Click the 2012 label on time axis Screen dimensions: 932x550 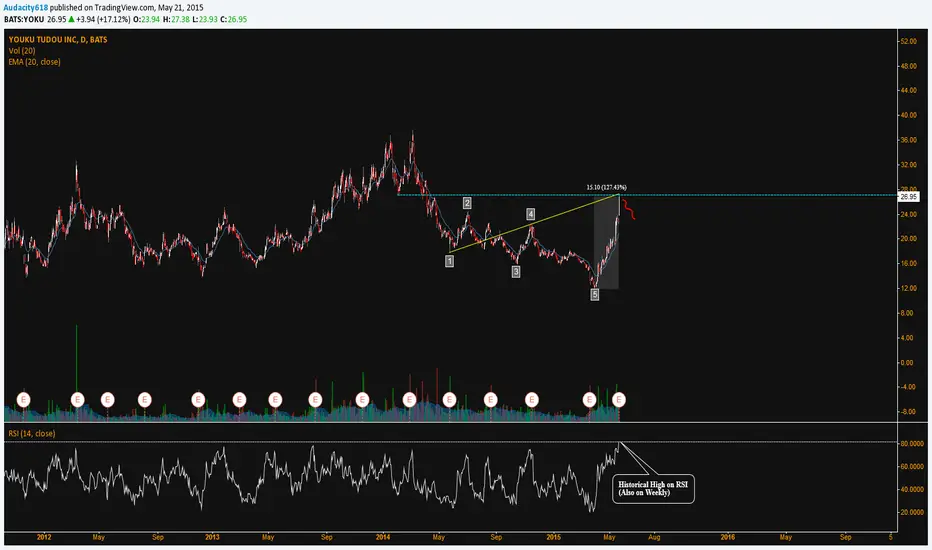tap(44, 537)
